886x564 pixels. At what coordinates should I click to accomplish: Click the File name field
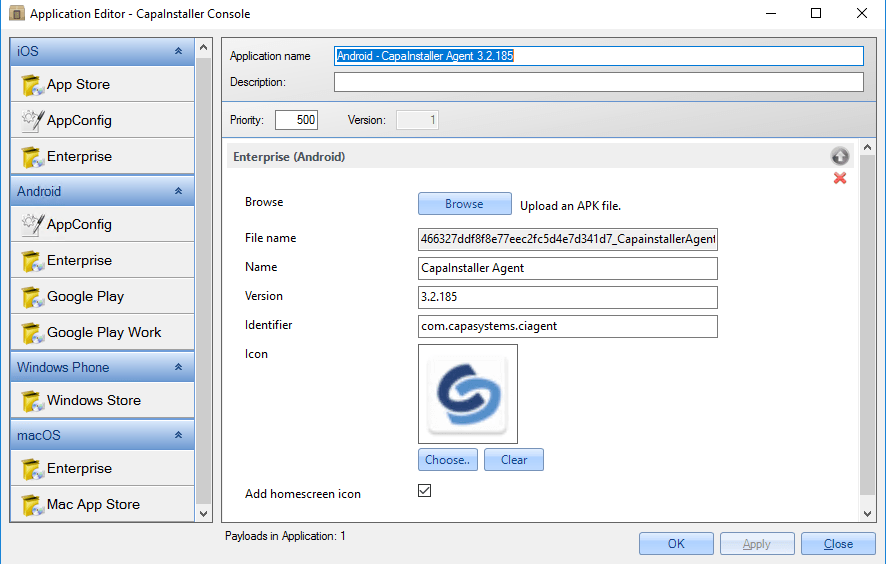click(x=568, y=239)
